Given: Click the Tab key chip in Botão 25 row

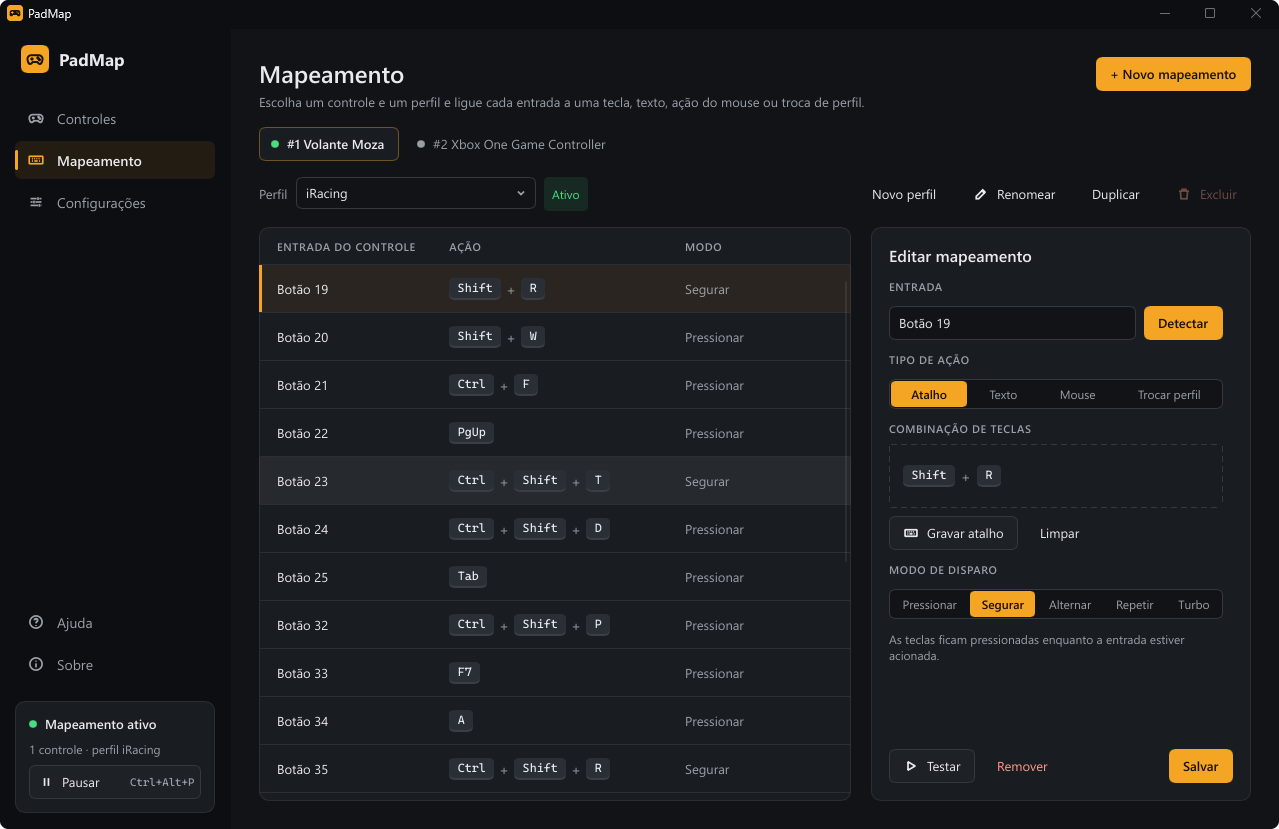Looking at the screenshot, I should (468, 576).
